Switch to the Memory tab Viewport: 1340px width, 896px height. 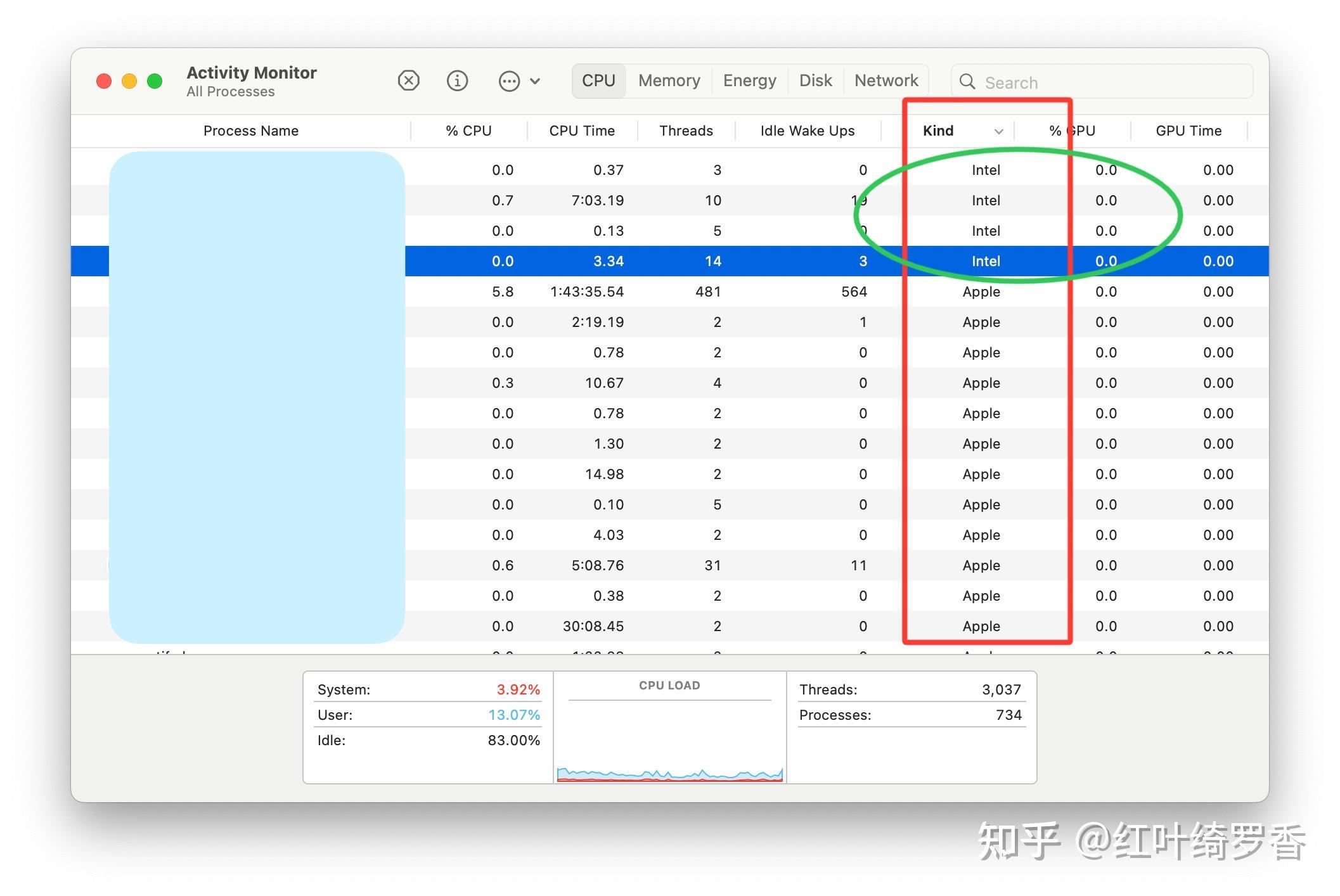click(669, 80)
